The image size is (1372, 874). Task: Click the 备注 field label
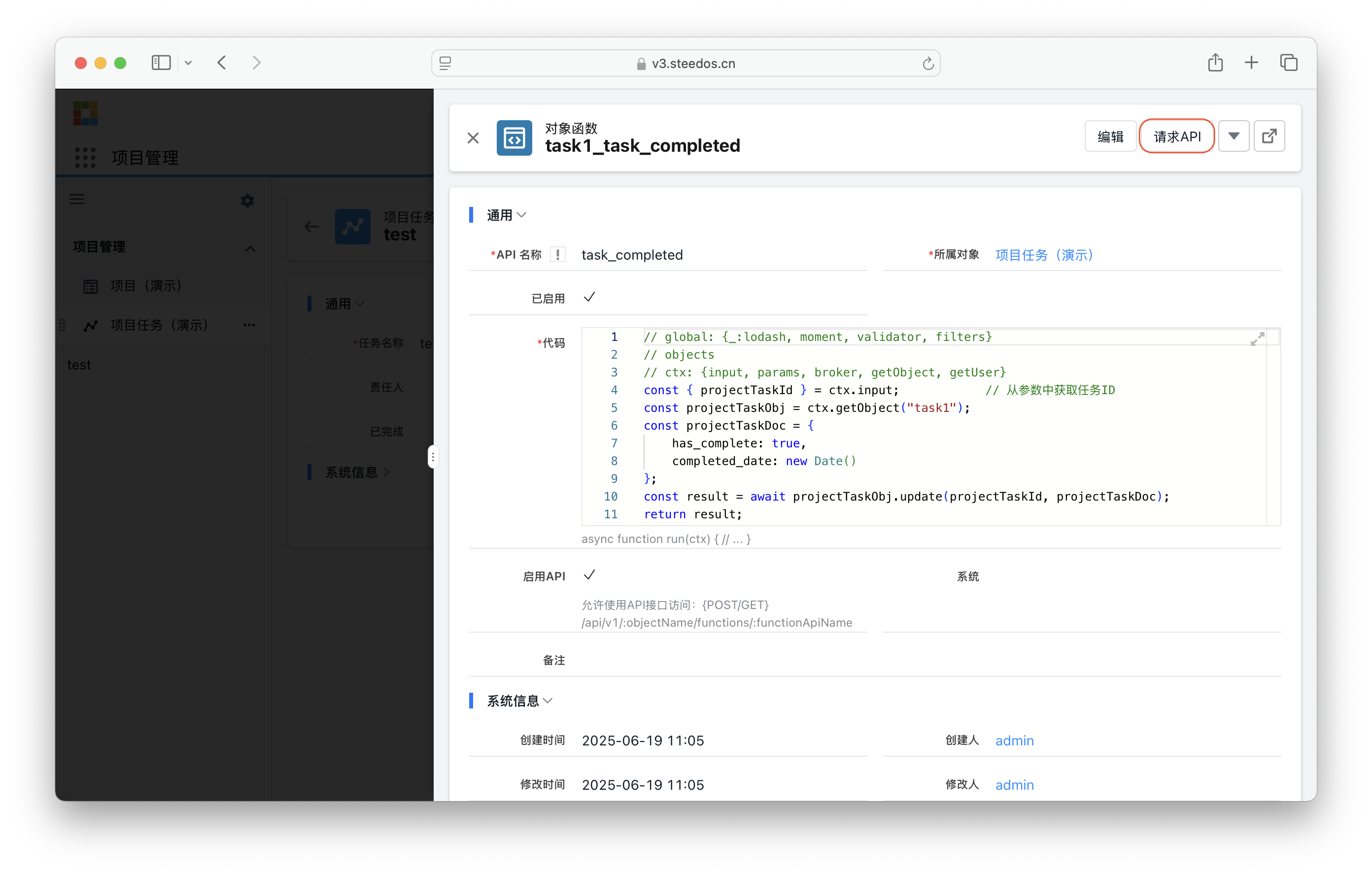click(x=554, y=660)
